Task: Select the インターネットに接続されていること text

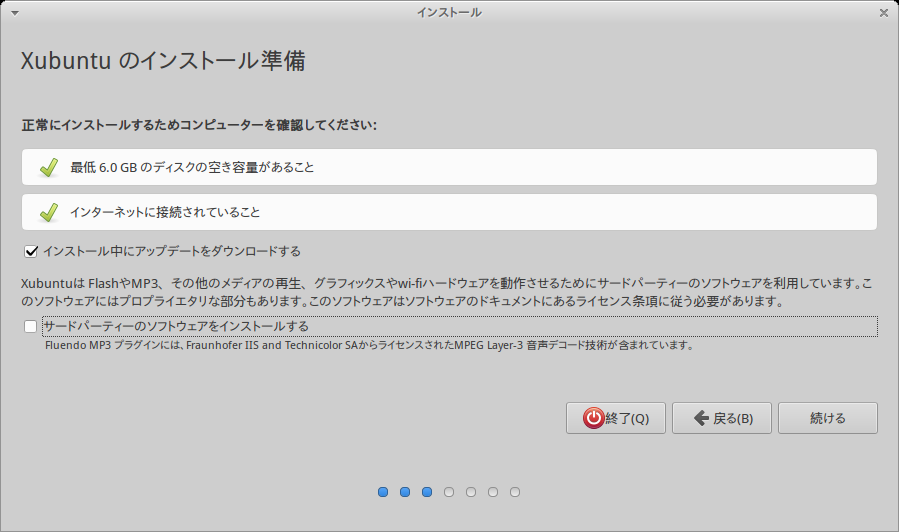Action: pos(165,212)
